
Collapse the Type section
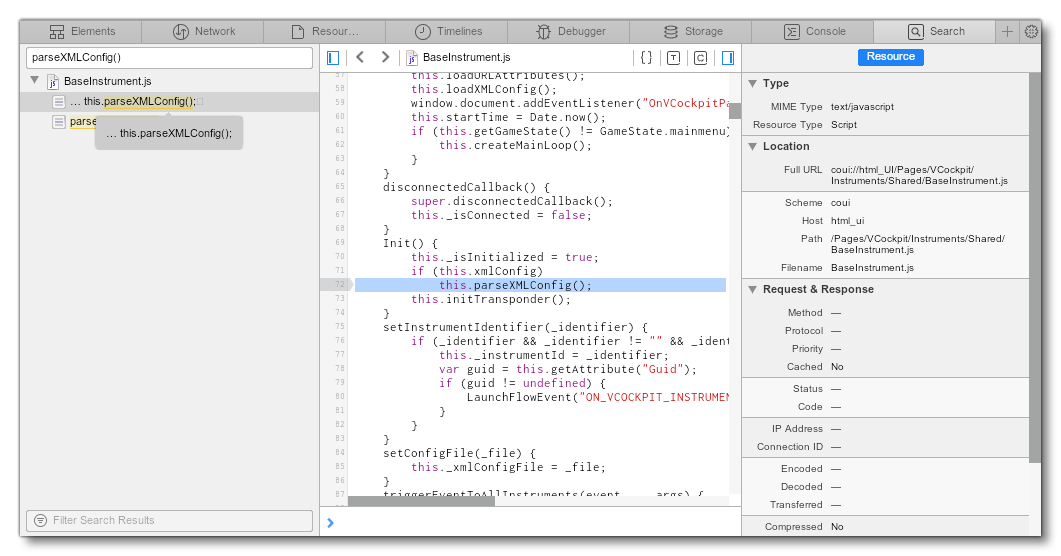coord(752,83)
